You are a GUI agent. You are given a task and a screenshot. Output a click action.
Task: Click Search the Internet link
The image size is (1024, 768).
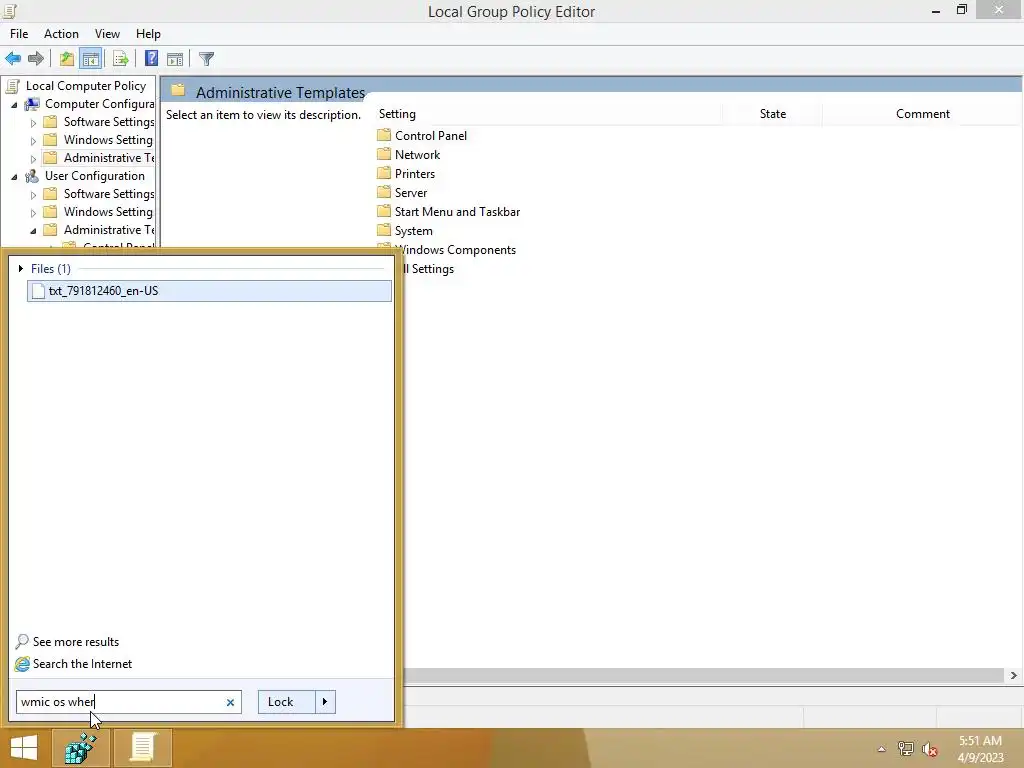coord(82,664)
